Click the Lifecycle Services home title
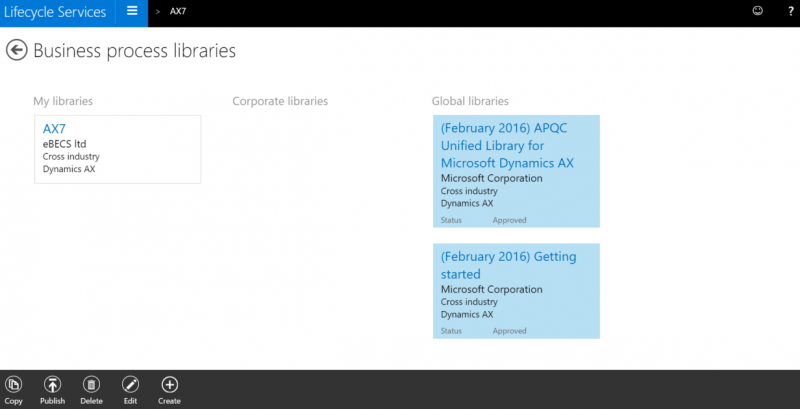Screen dimensions: 800x409 coord(55,12)
